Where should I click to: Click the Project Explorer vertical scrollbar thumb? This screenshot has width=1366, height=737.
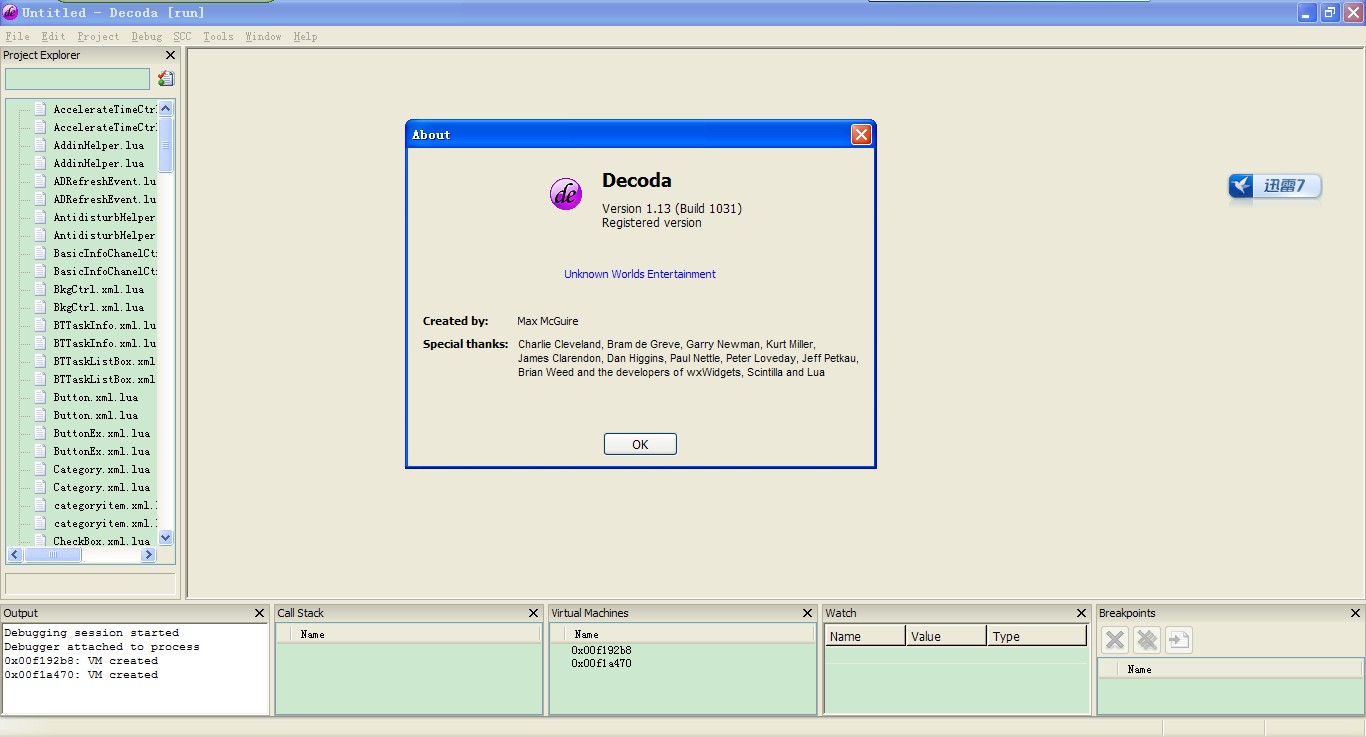(166, 144)
